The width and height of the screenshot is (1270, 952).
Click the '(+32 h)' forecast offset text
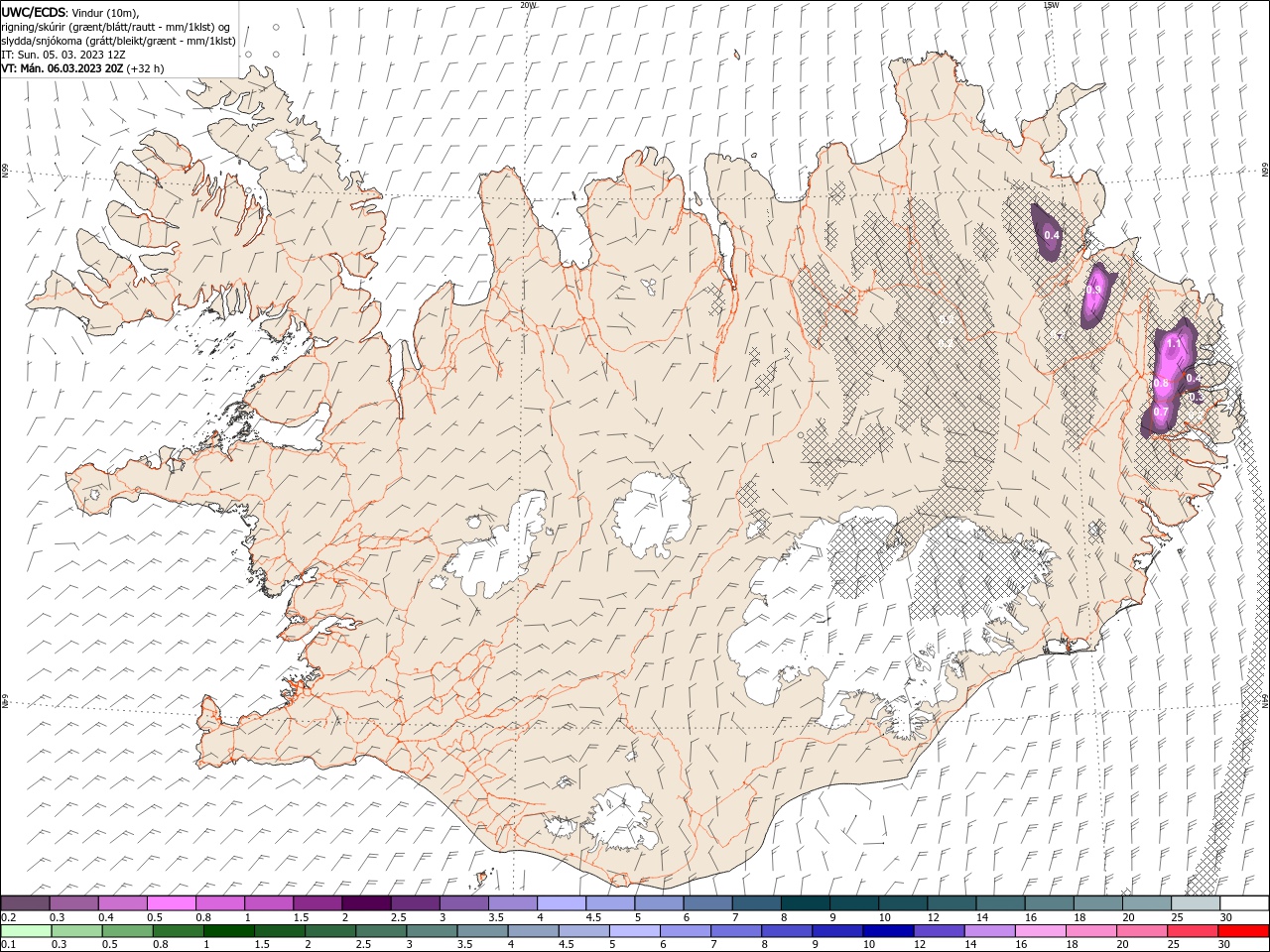(x=146, y=68)
